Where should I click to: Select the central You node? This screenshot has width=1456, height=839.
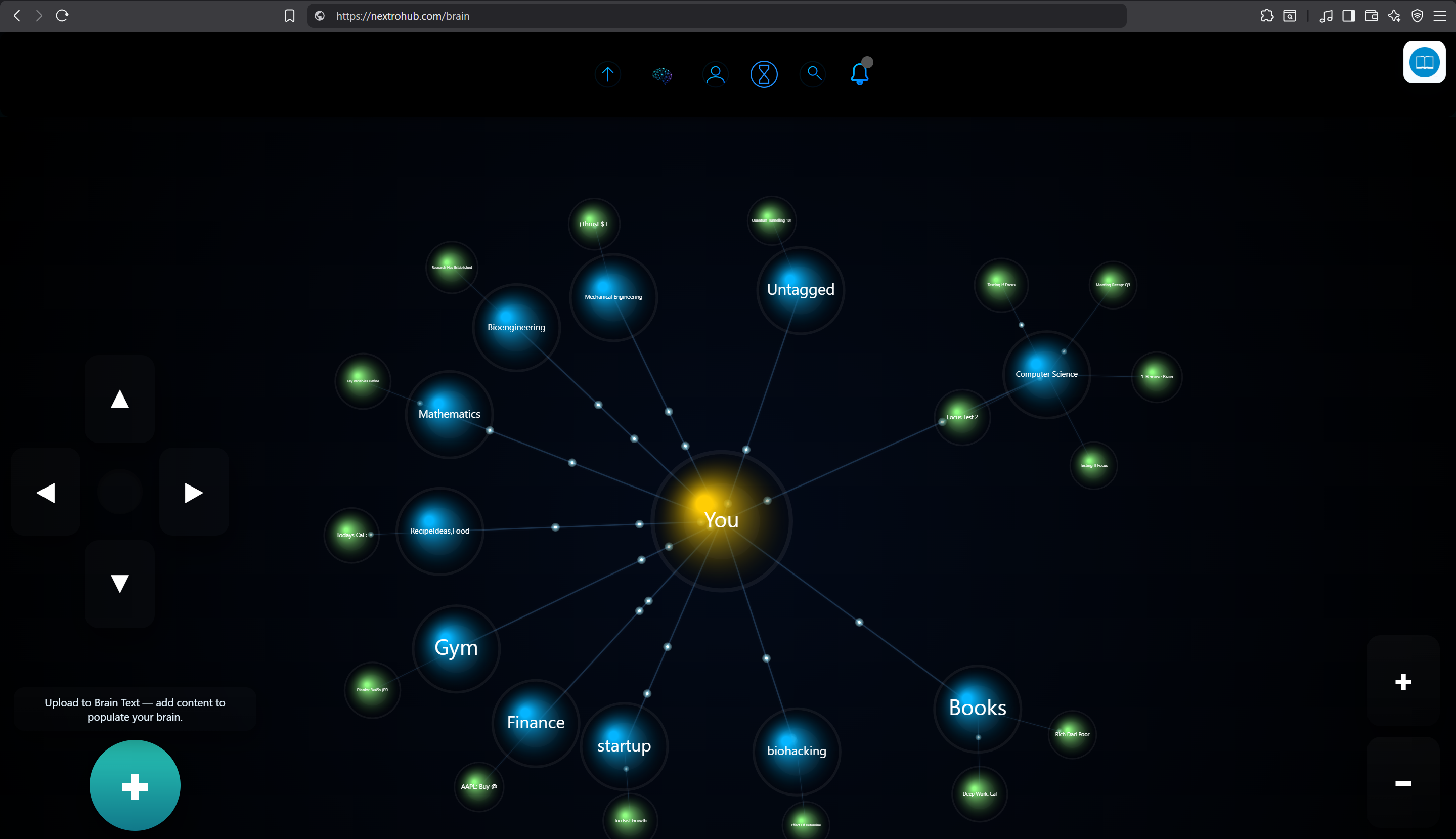pos(721,520)
